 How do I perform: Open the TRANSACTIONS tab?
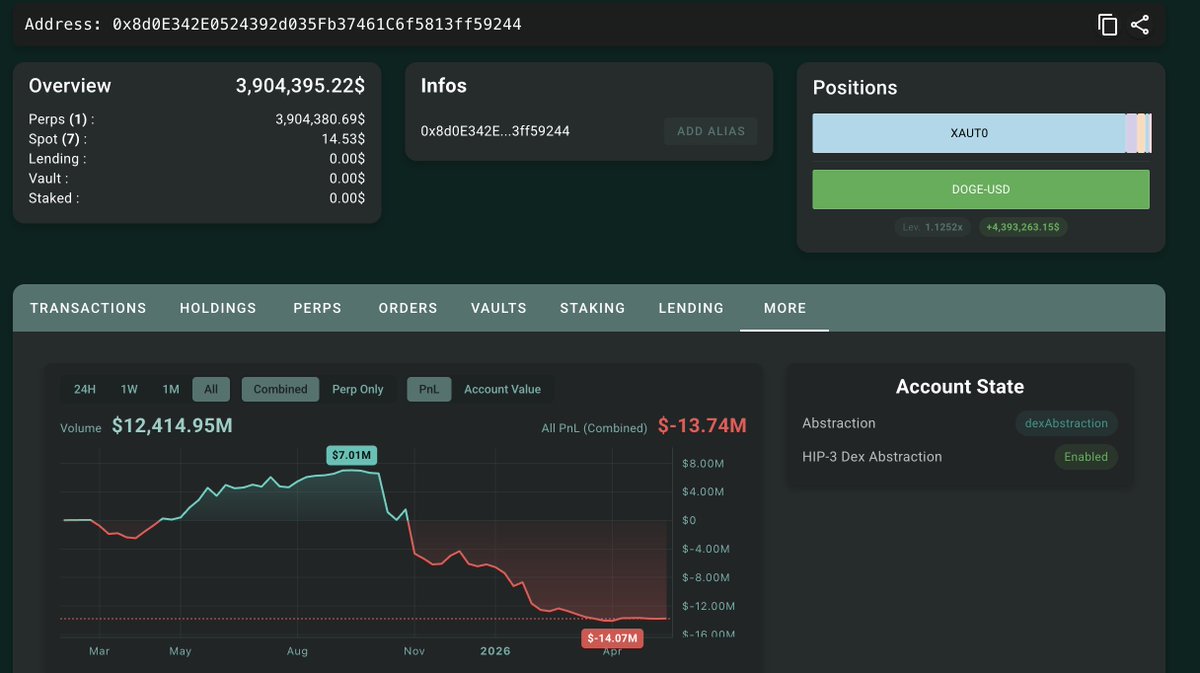pyautogui.click(x=88, y=308)
